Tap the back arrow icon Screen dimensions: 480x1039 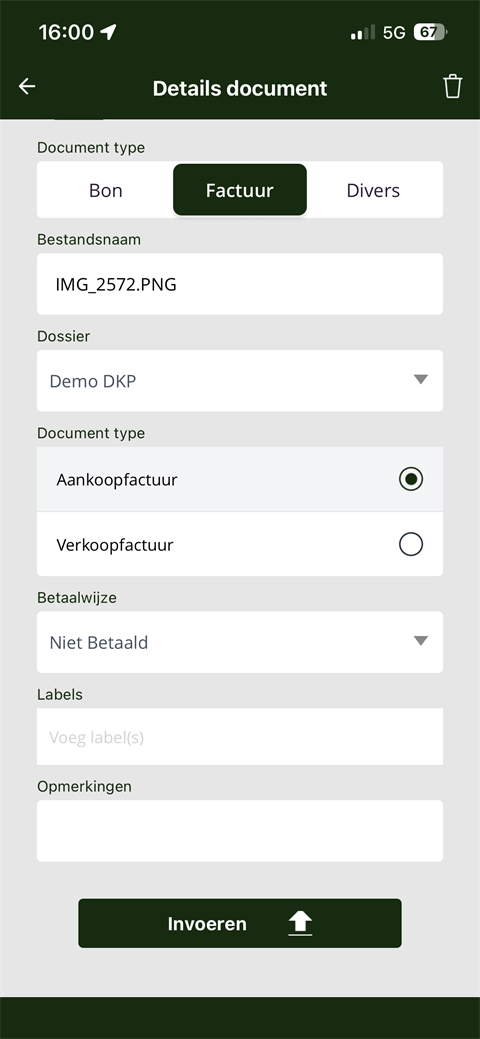point(27,86)
